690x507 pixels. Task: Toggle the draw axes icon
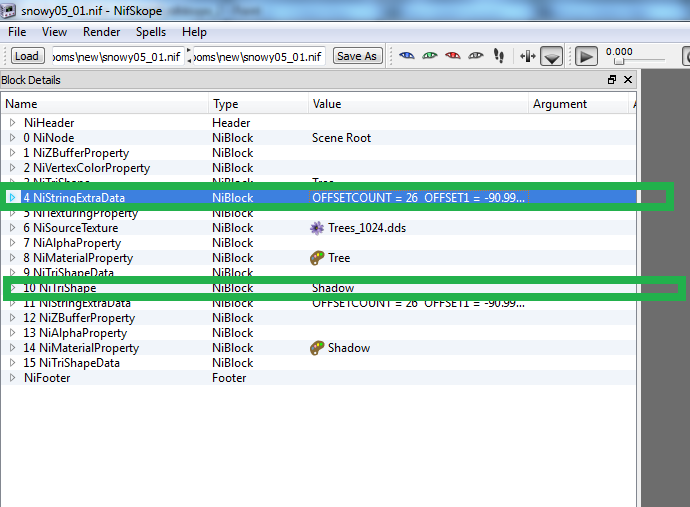(x=528, y=56)
